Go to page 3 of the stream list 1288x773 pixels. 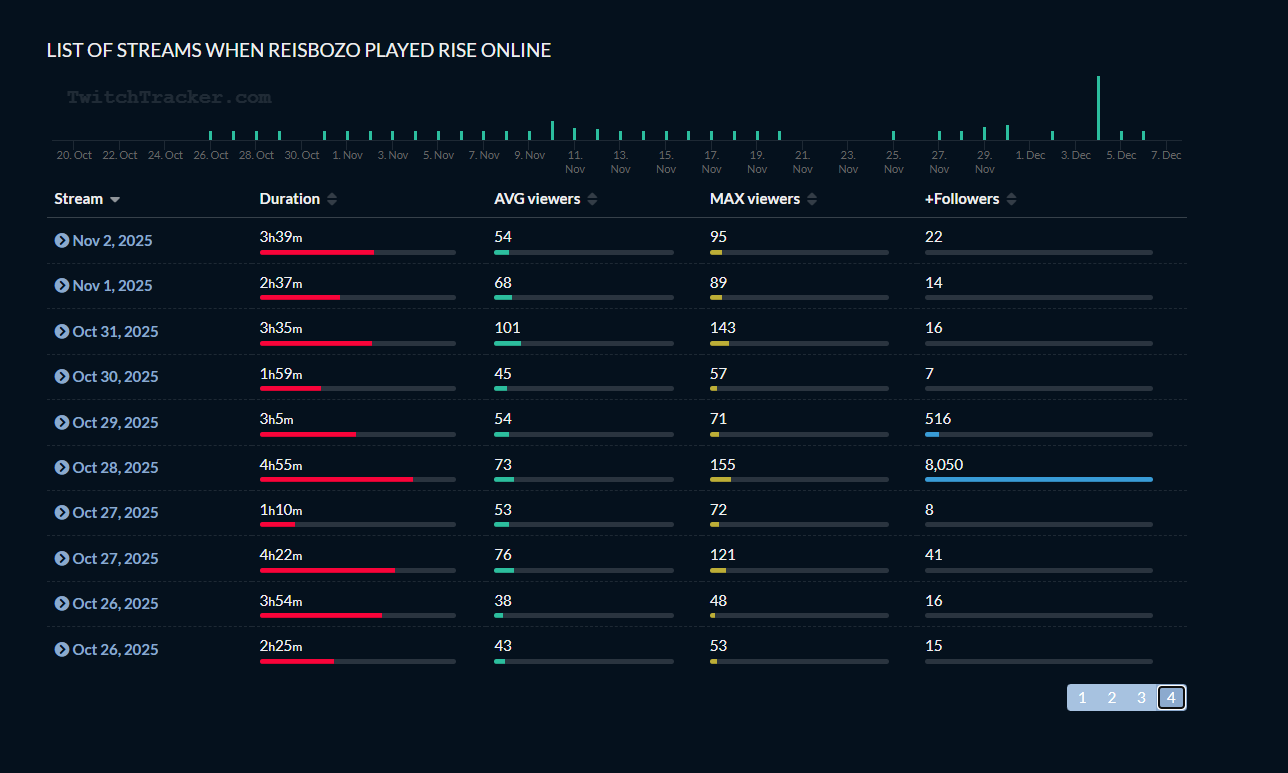click(1141, 698)
